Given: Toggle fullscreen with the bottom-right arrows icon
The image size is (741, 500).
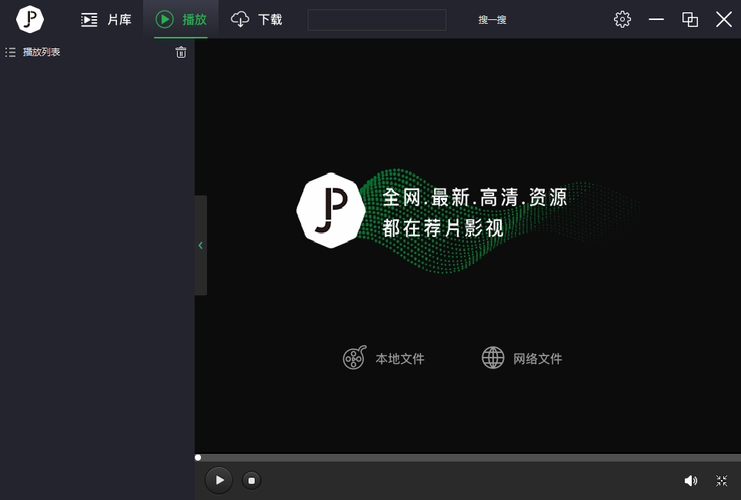Looking at the screenshot, I should coord(722,481).
